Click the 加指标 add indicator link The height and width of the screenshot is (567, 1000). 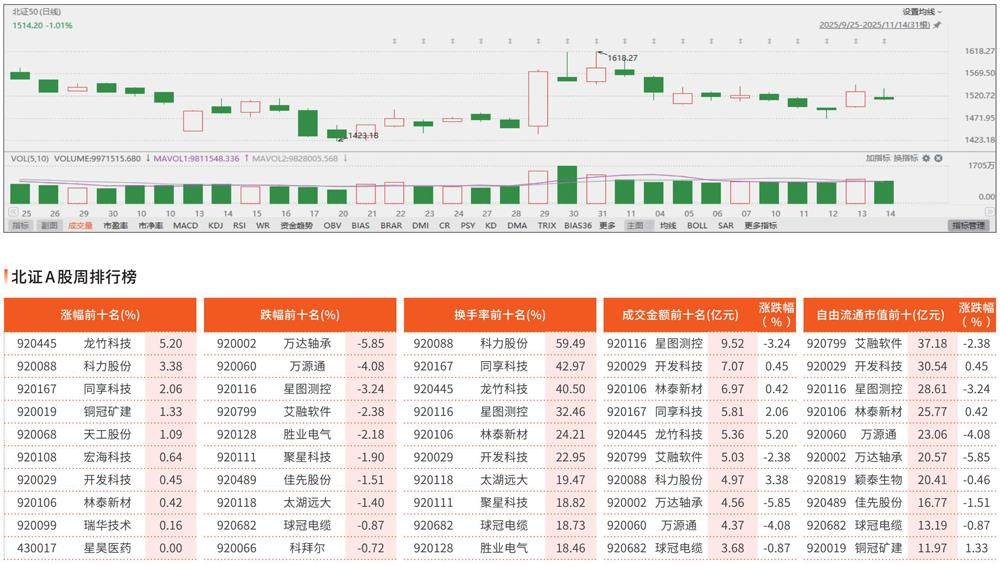877,158
